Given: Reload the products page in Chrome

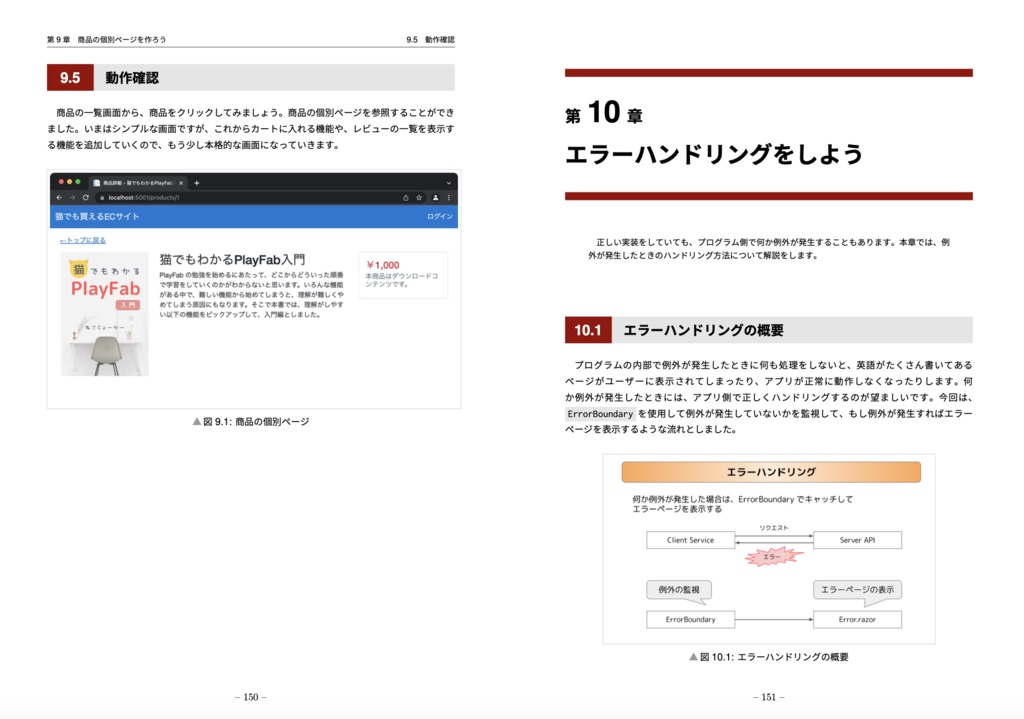Looking at the screenshot, I should [x=86, y=198].
